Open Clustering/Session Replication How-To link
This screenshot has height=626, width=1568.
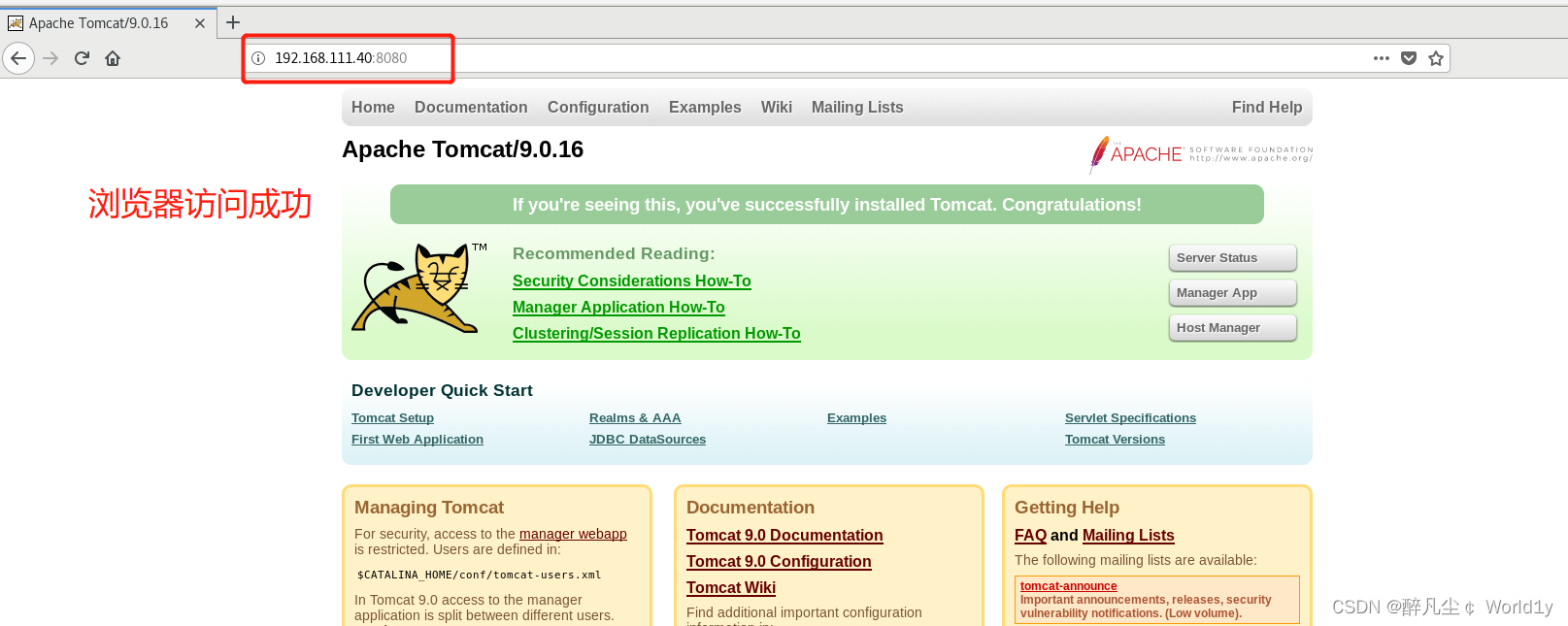click(656, 334)
